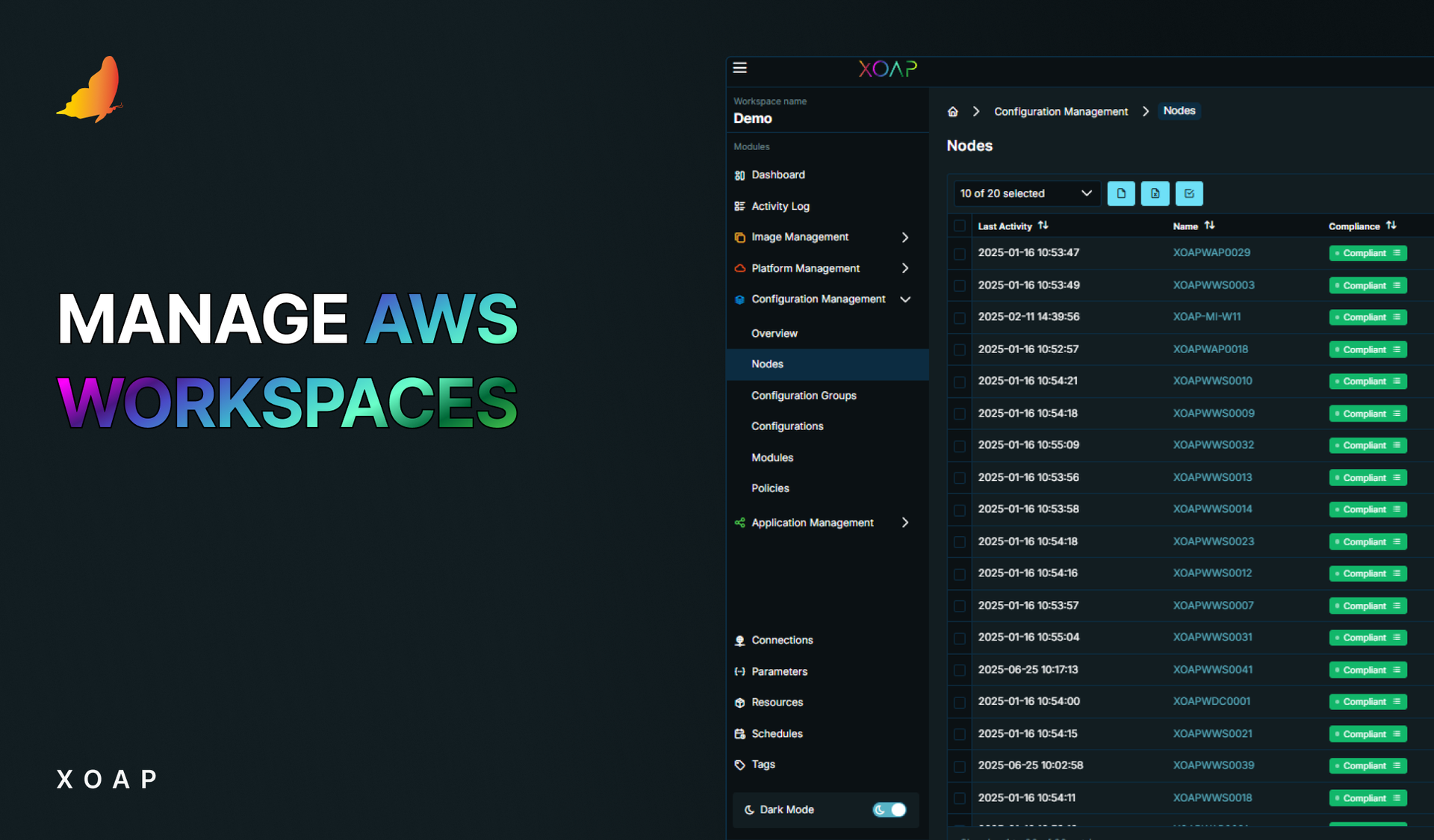Open node XOAPWWS0041 details link
1434x840 pixels.
click(x=1213, y=670)
